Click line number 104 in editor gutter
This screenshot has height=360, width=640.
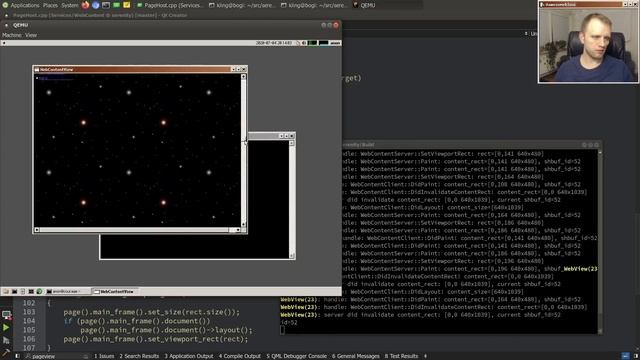tap(29, 321)
